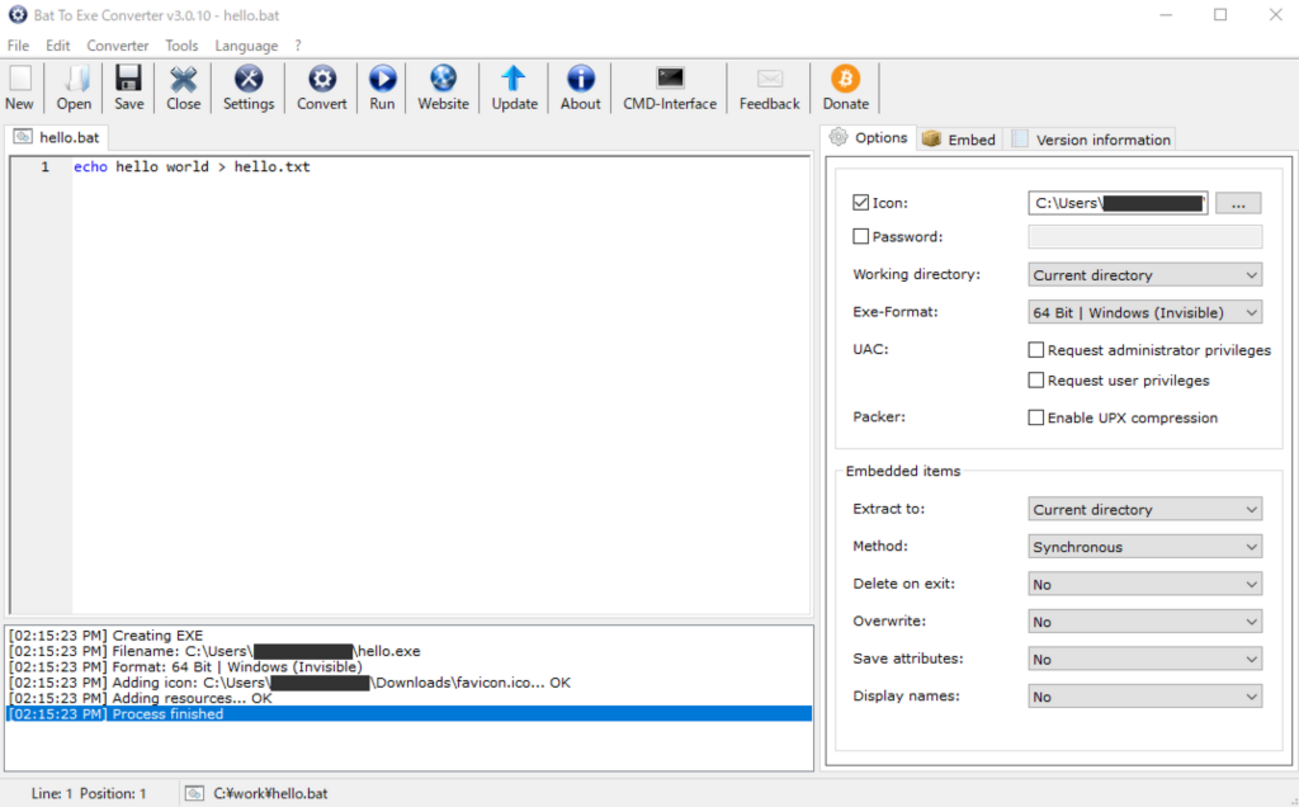Click the Icon path input field
This screenshot has height=807, width=1299.
[1118, 203]
